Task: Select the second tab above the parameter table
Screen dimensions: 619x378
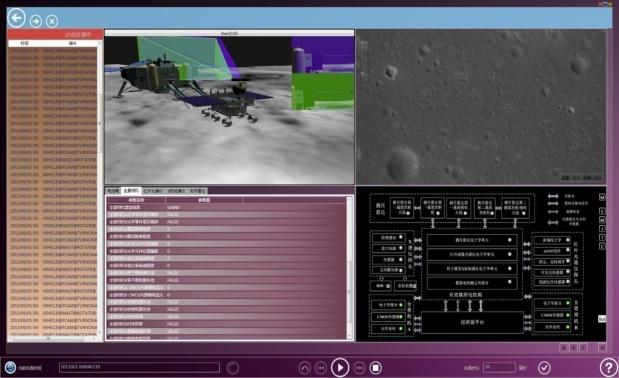Action: click(131, 191)
